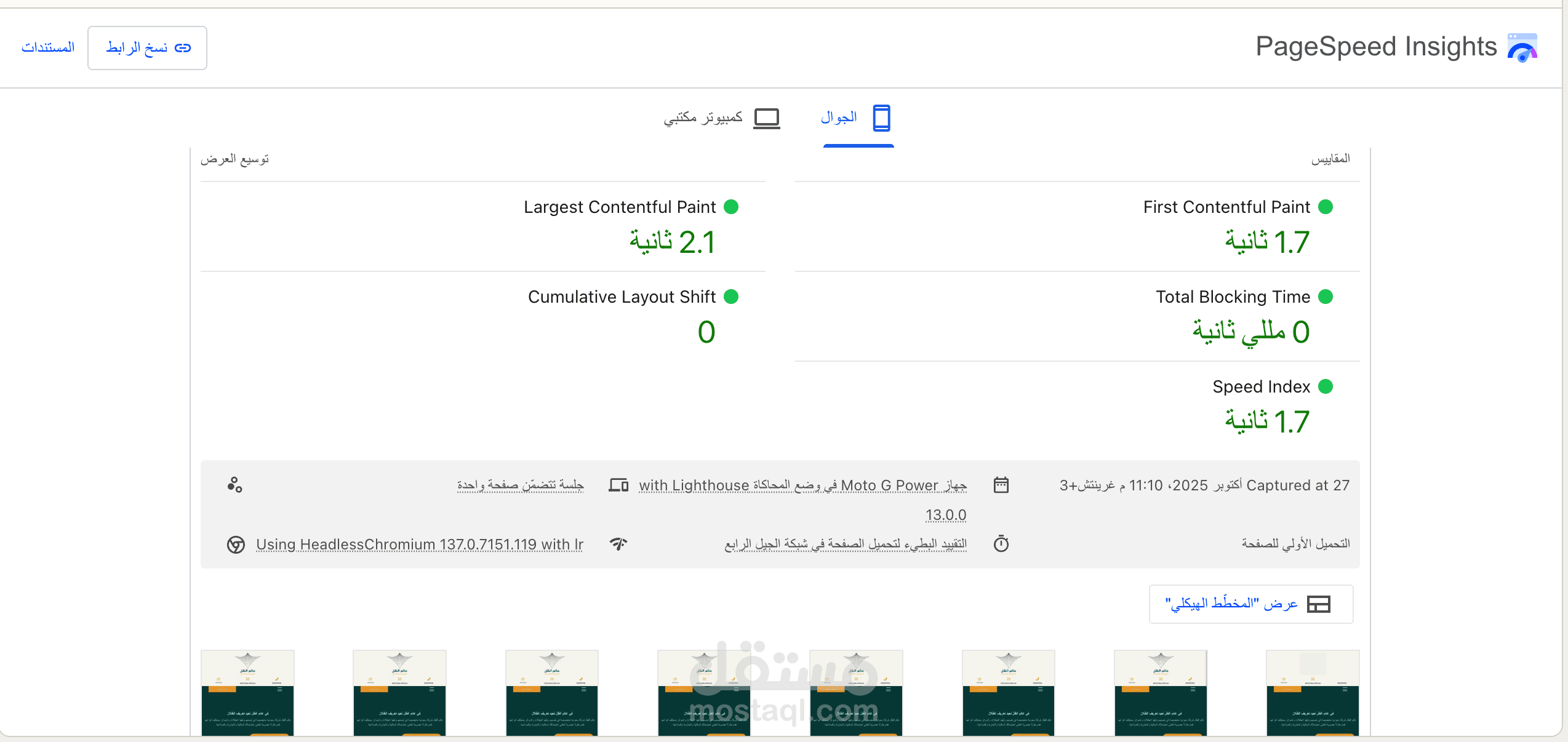Click the devices emulation icon

coord(618,485)
